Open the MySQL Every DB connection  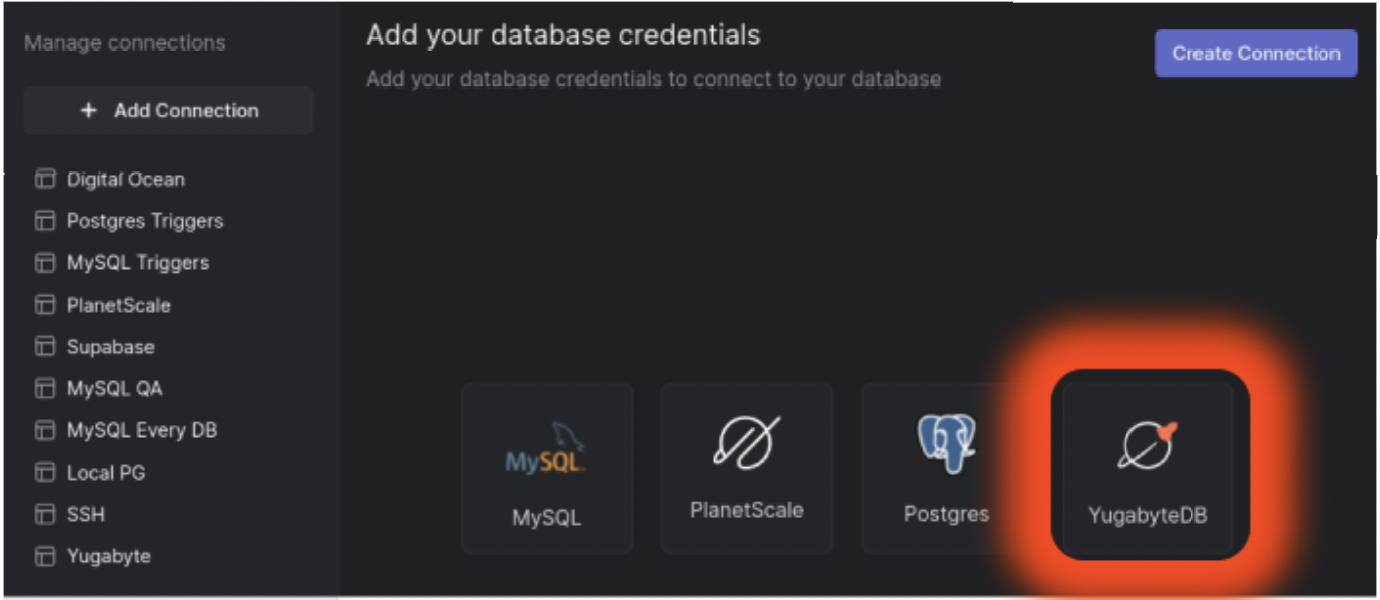pos(140,431)
